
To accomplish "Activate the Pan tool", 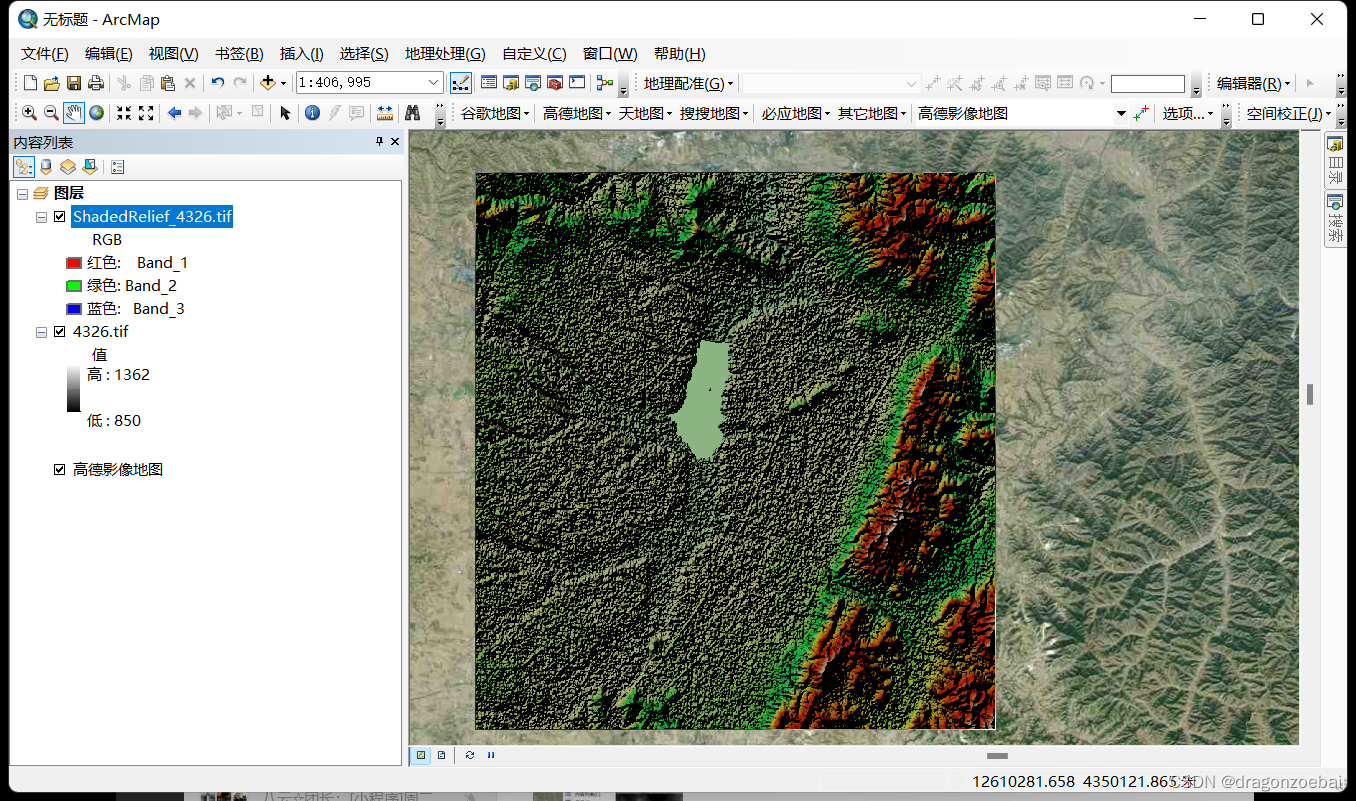I will point(73,112).
